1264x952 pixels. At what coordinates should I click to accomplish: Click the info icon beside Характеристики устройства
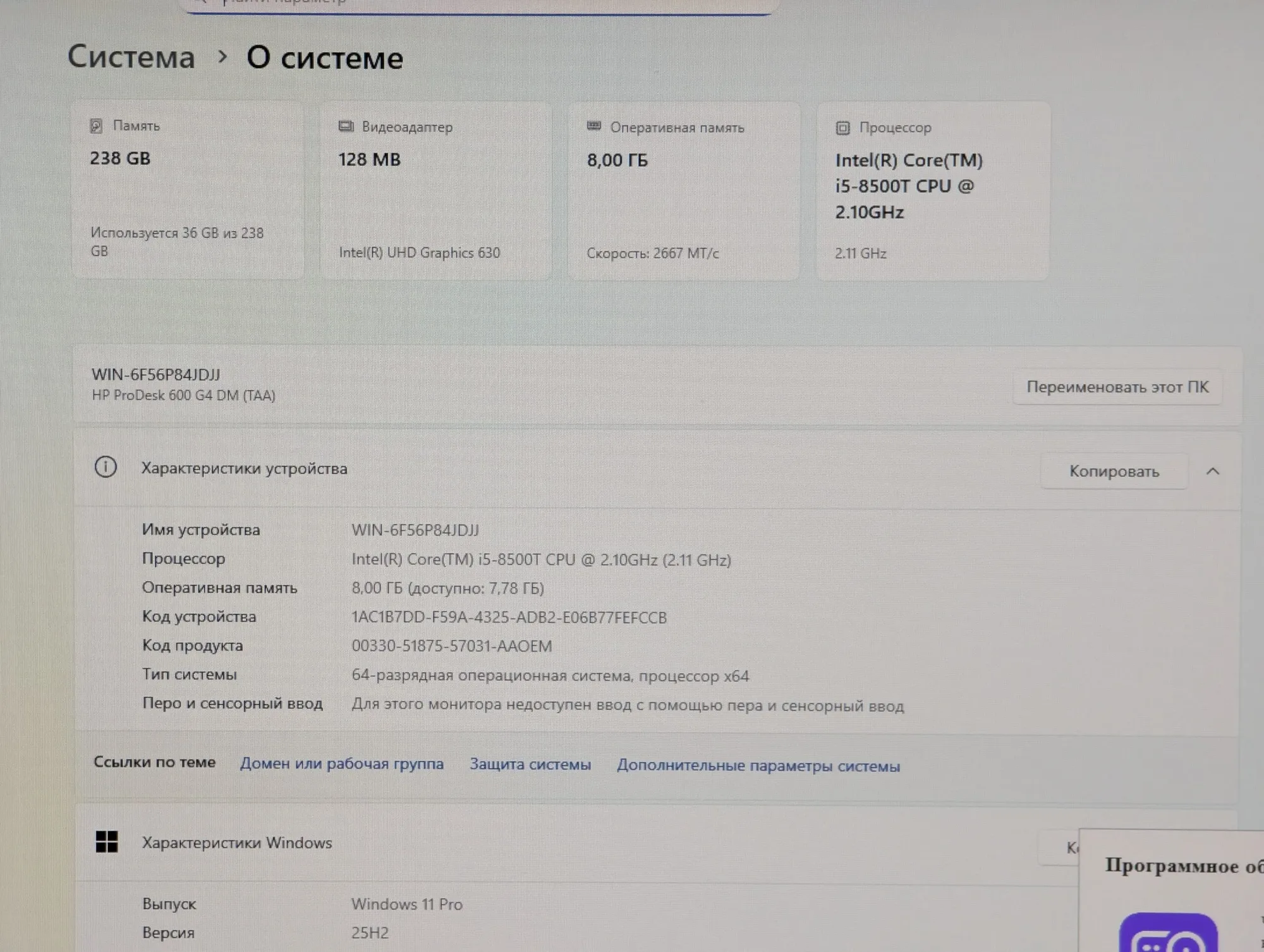click(106, 467)
